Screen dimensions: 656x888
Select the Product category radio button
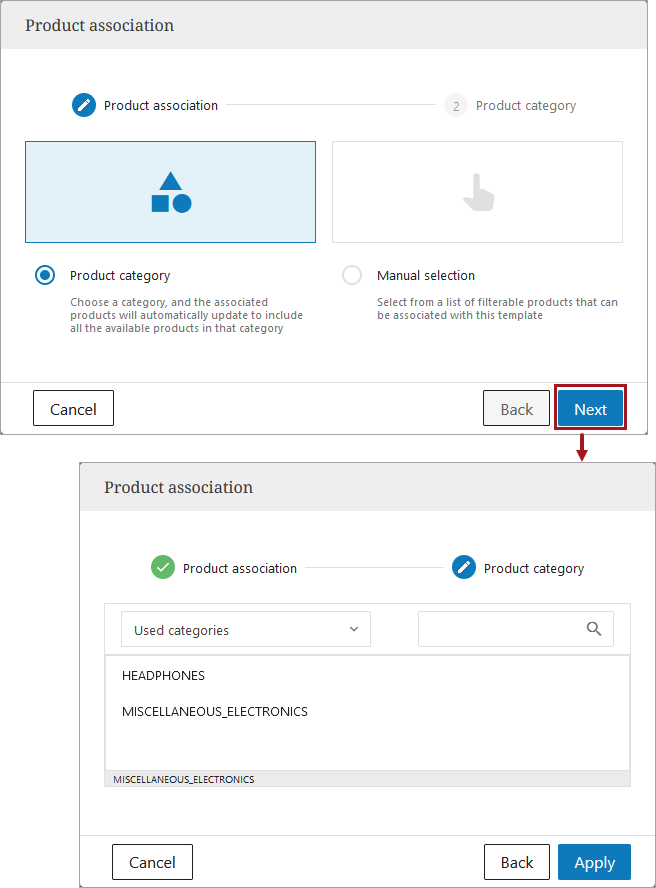tap(45, 275)
